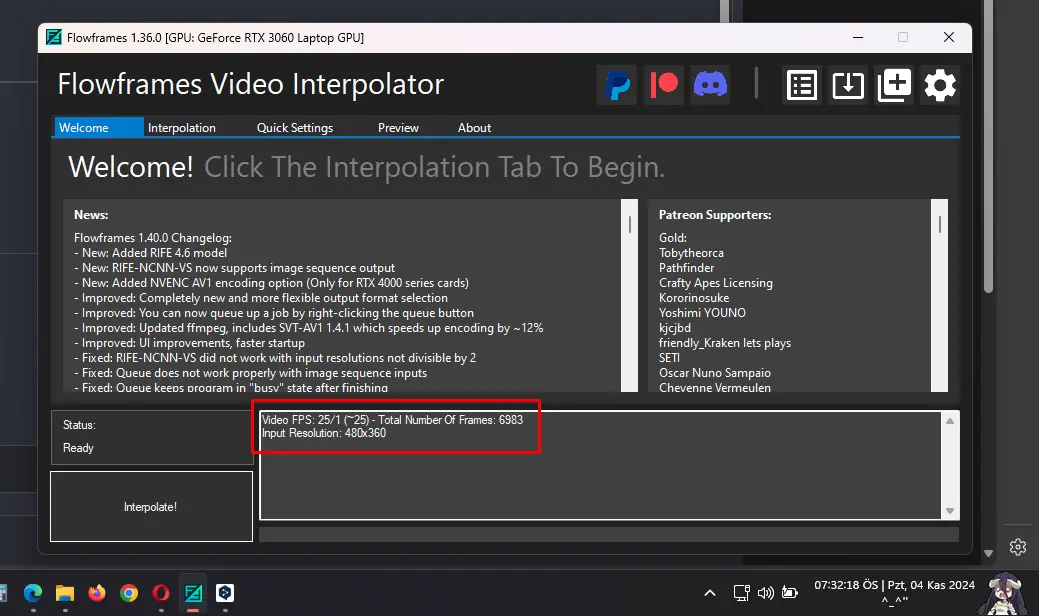1039x616 pixels.
Task: Click the 'Patreon Supporters:' heading
Action: coord(715,215)
